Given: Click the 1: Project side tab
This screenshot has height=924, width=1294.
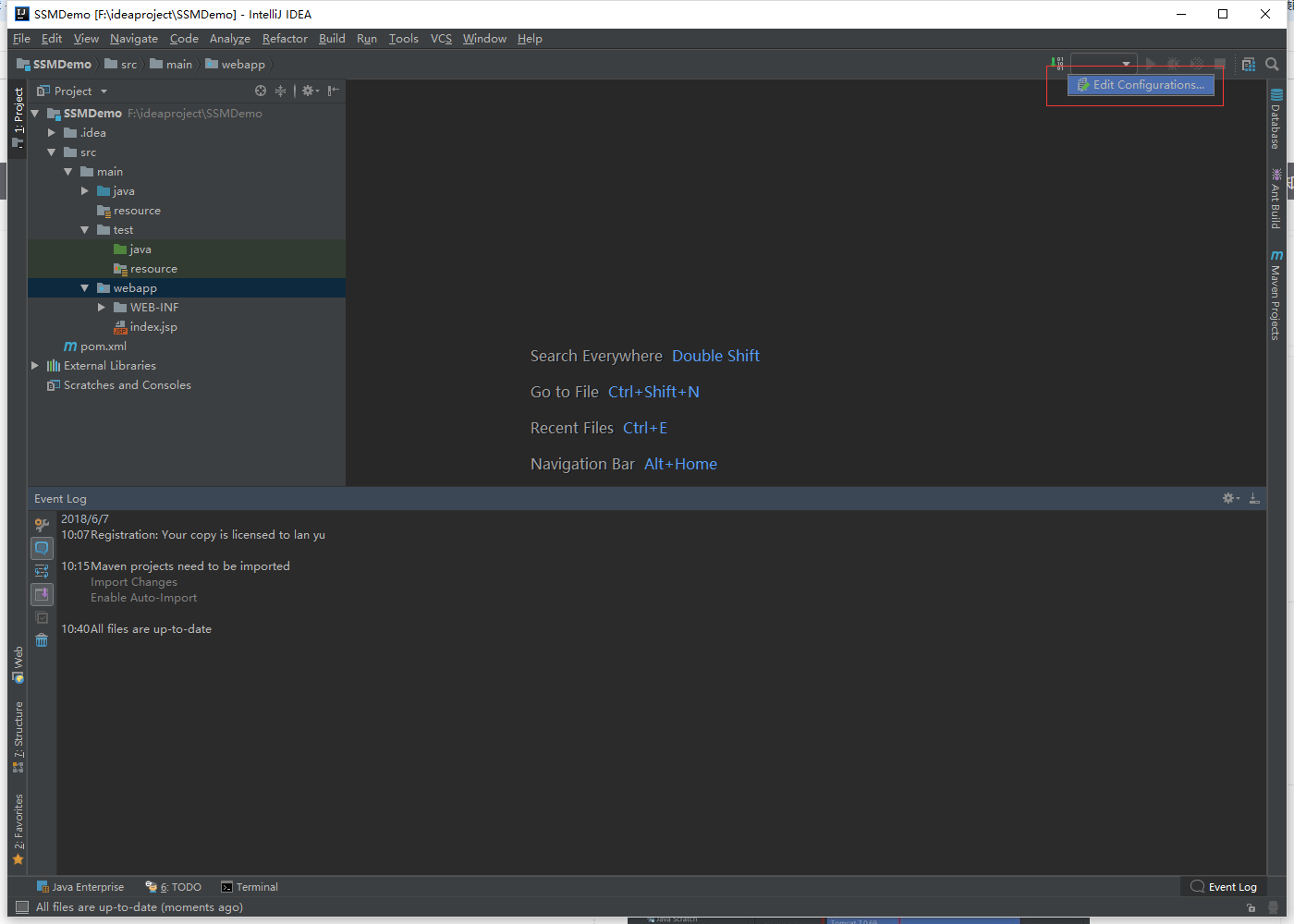Looking at the screenshot, I should pyautogui.click(x=18, y=117).
